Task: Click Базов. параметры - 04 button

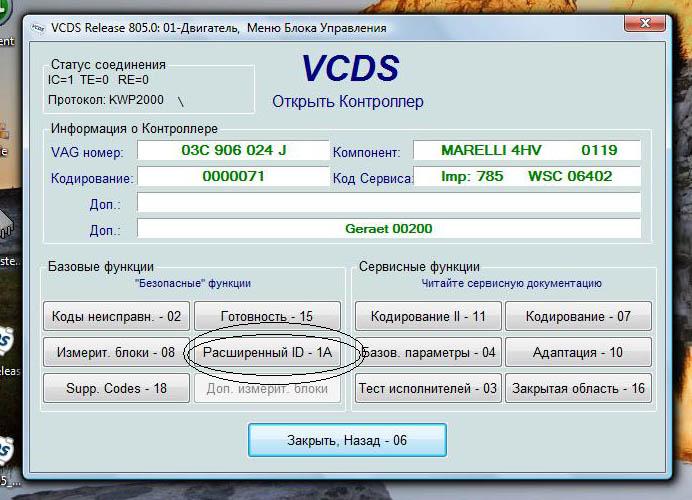Action: [428, 352]
